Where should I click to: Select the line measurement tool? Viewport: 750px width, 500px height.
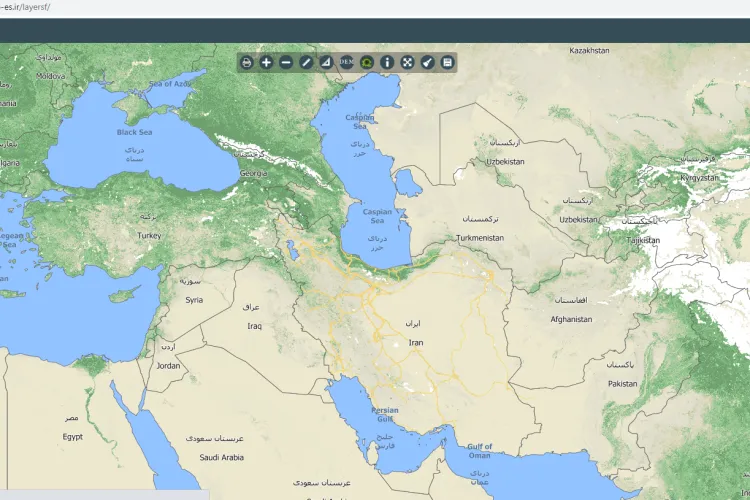pyautogui.click(x=307, y=62)
